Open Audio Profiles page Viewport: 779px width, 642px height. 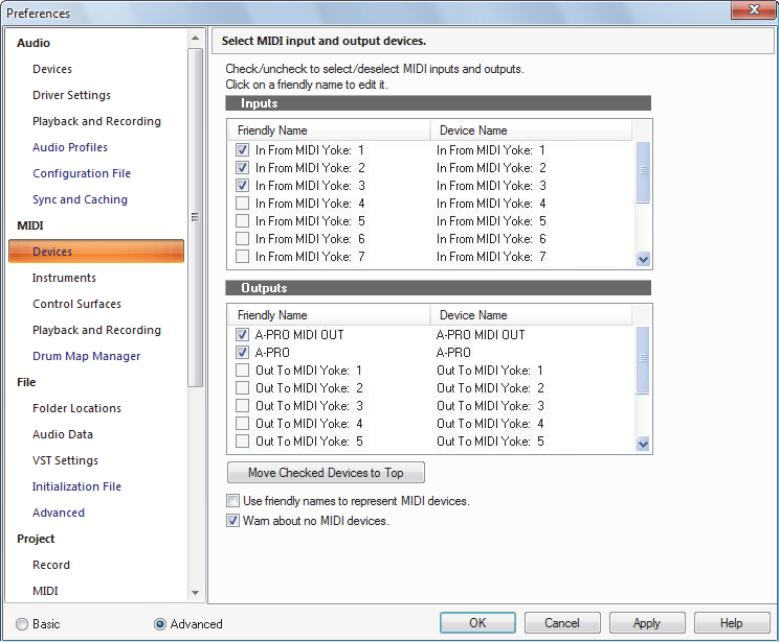[x=70, y=147]
